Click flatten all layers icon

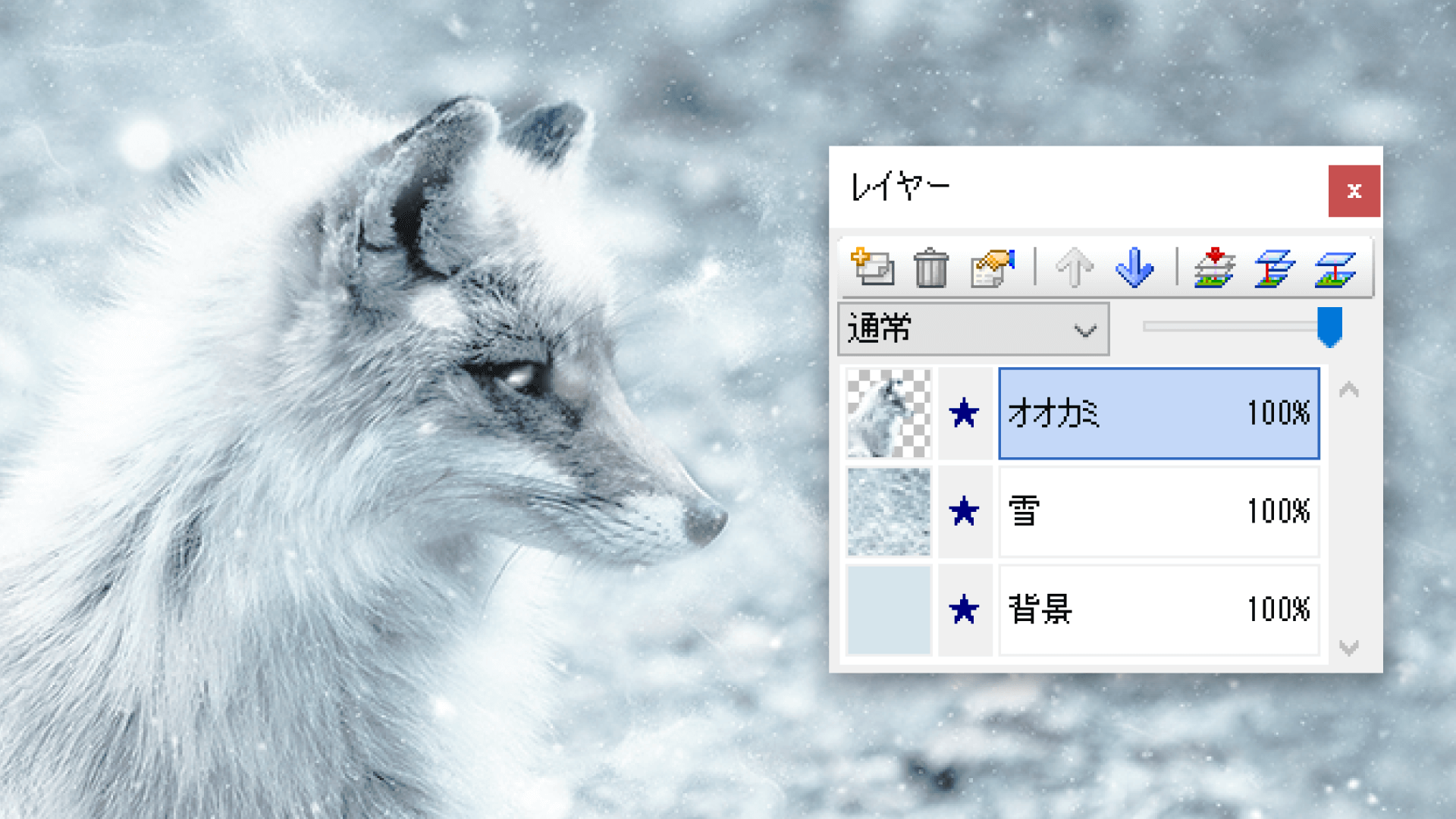coord(1335,268)
